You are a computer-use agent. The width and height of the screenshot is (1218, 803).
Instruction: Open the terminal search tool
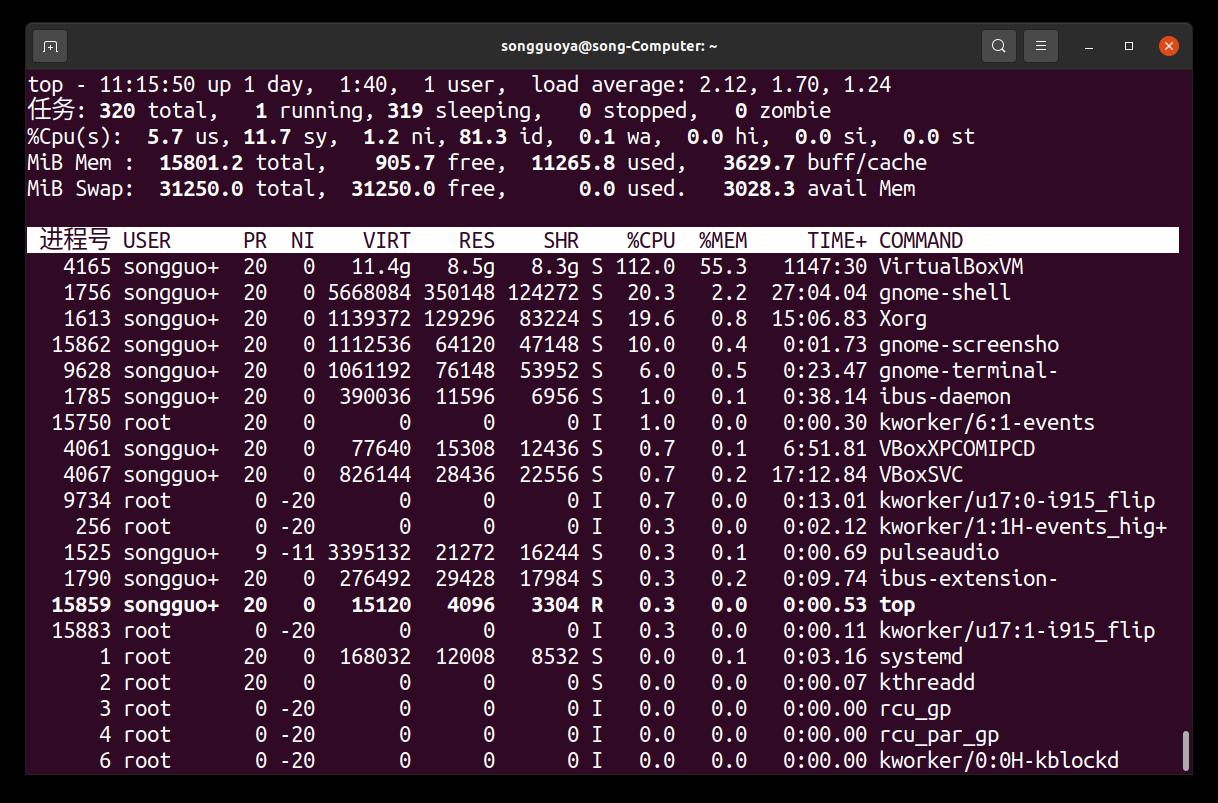click(998, 46)
